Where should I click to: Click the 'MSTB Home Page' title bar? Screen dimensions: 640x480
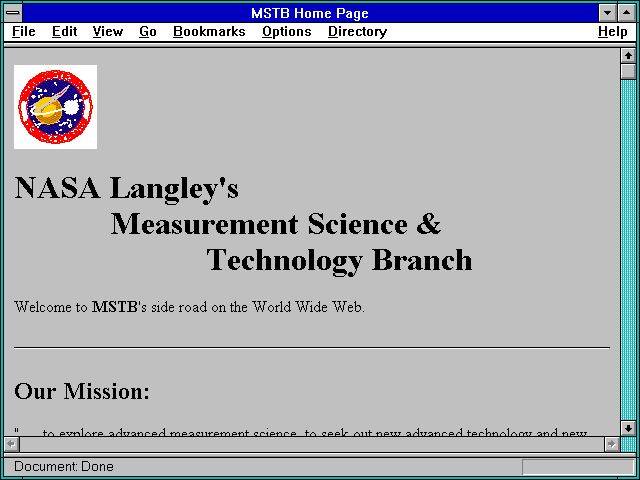pyautogui.click(x=310, y=13)
